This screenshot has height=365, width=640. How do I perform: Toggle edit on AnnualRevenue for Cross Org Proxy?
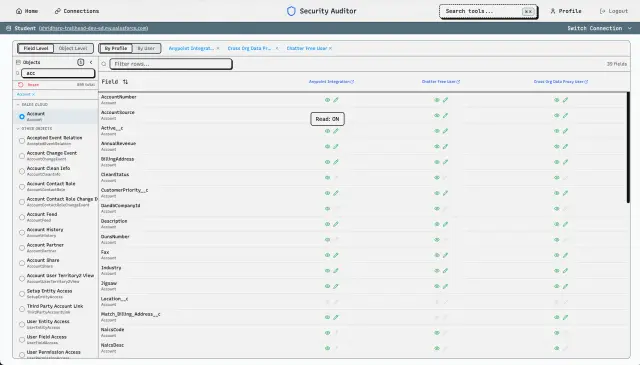tap(565, 147)
